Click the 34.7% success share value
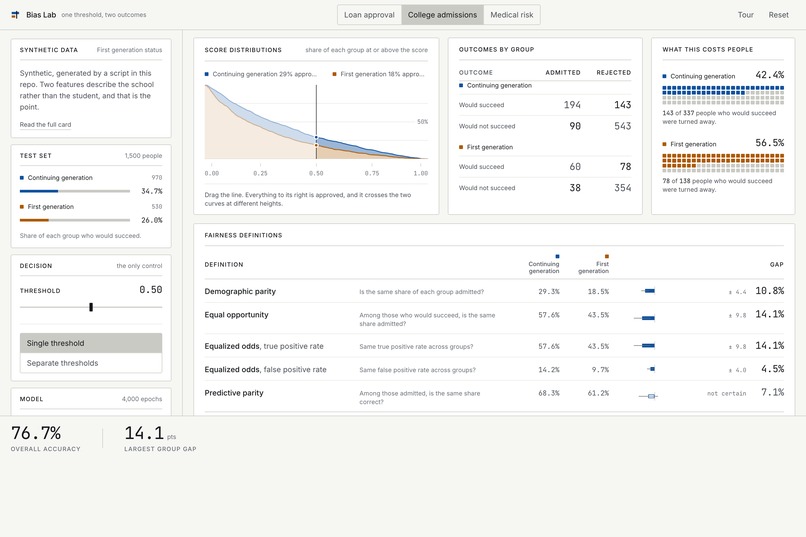This screenshot has height=537, width=806. 152,191
